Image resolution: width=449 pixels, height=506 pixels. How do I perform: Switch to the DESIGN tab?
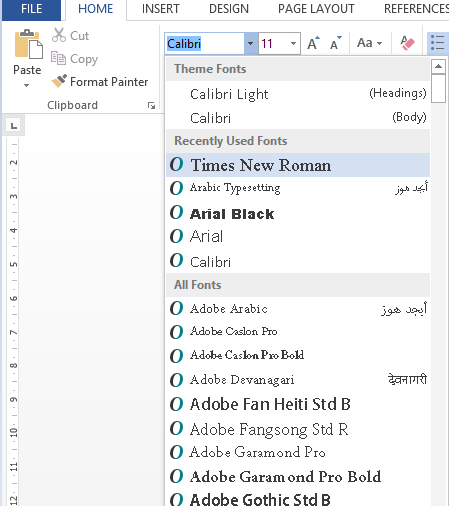pos(229,9)
